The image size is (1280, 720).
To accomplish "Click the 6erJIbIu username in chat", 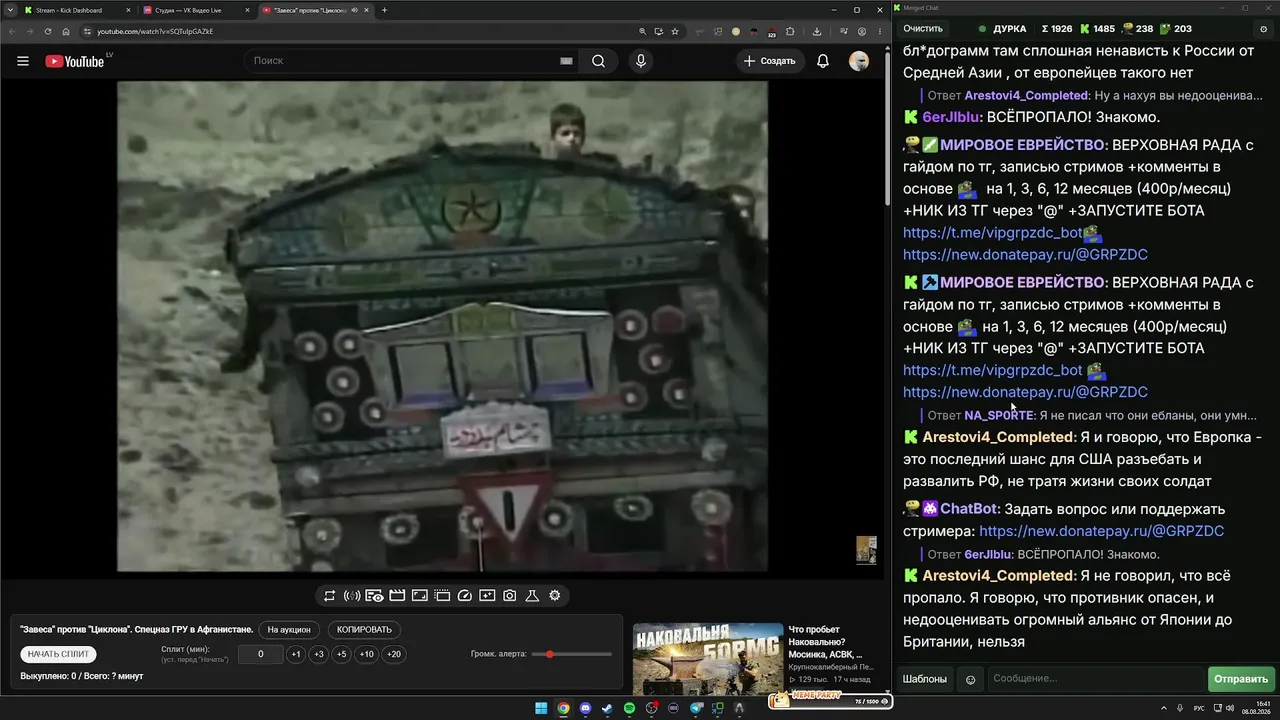I will click(951, 117).
